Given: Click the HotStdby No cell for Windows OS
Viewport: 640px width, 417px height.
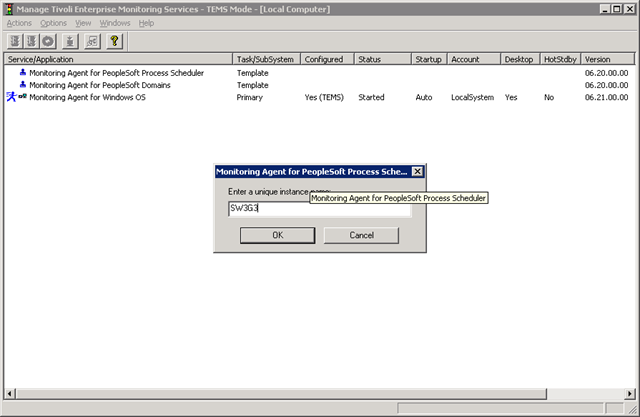Looking at the screenshot, I should pyautogui.click(x=549, y=98).
